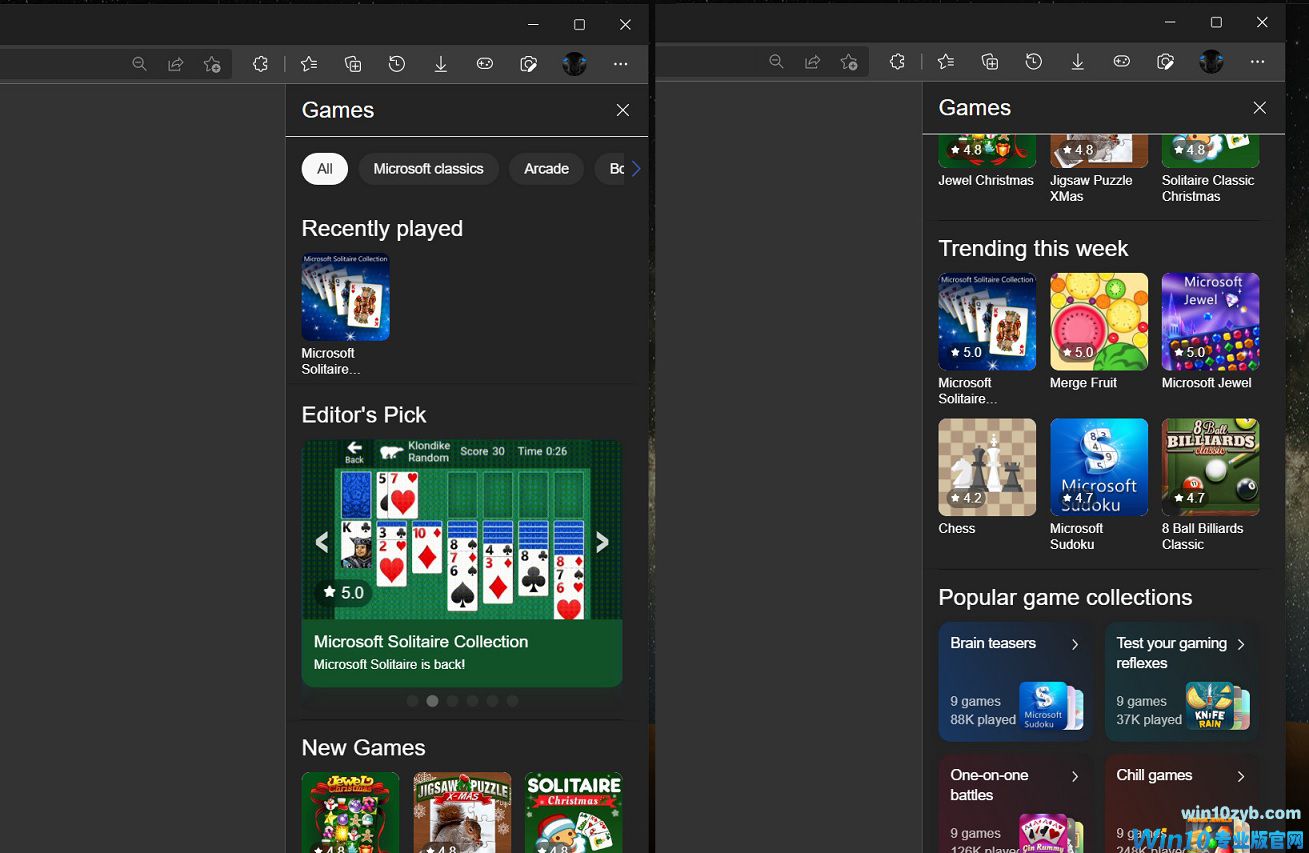Open Extensions puzzle icon in right window
This screenshot has height=853, width=1309.
[897, 62]
